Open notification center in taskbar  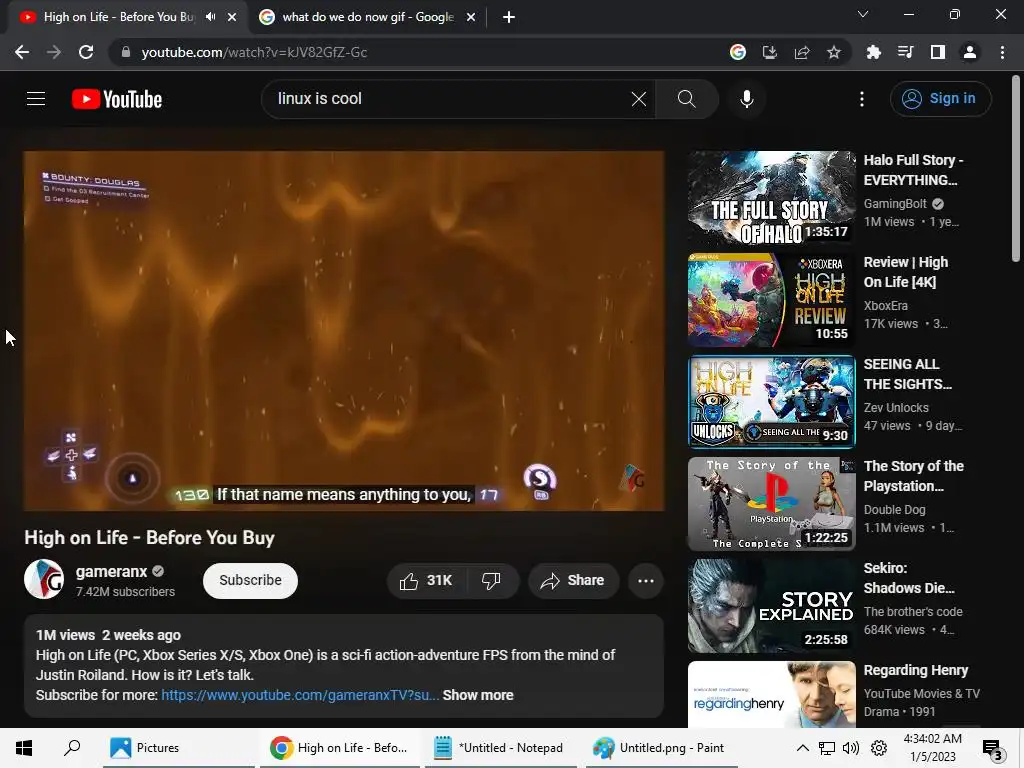tap(993, 749)
